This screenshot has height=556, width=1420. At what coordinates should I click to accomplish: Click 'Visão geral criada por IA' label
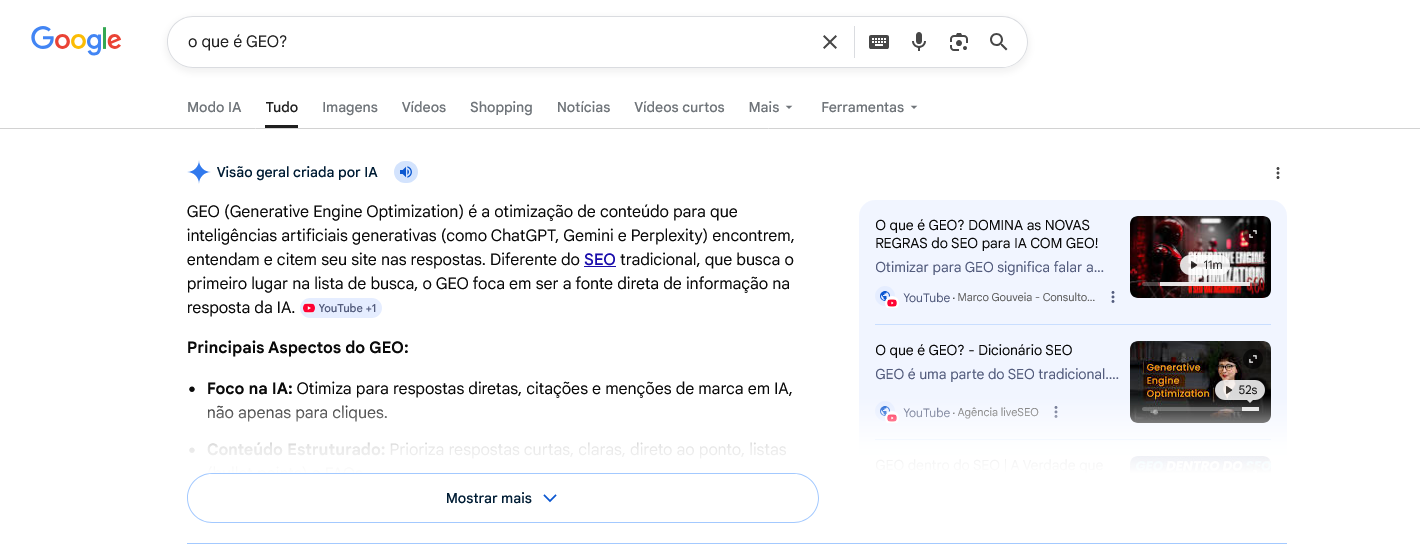pos(297,172)
